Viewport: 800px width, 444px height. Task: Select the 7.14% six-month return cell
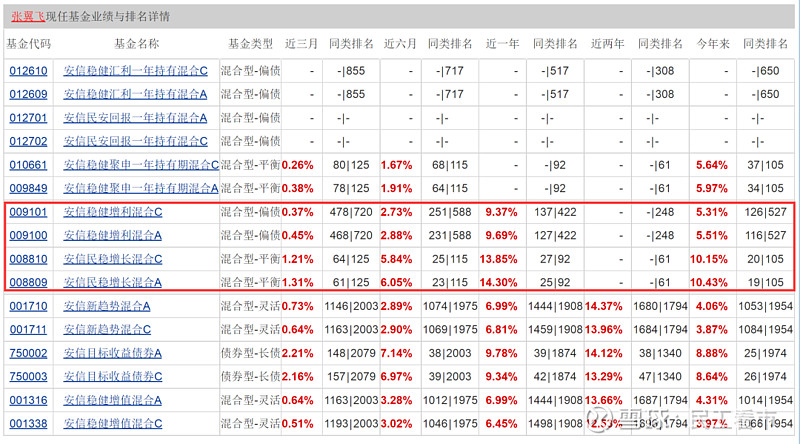click(x=396, y=353)
